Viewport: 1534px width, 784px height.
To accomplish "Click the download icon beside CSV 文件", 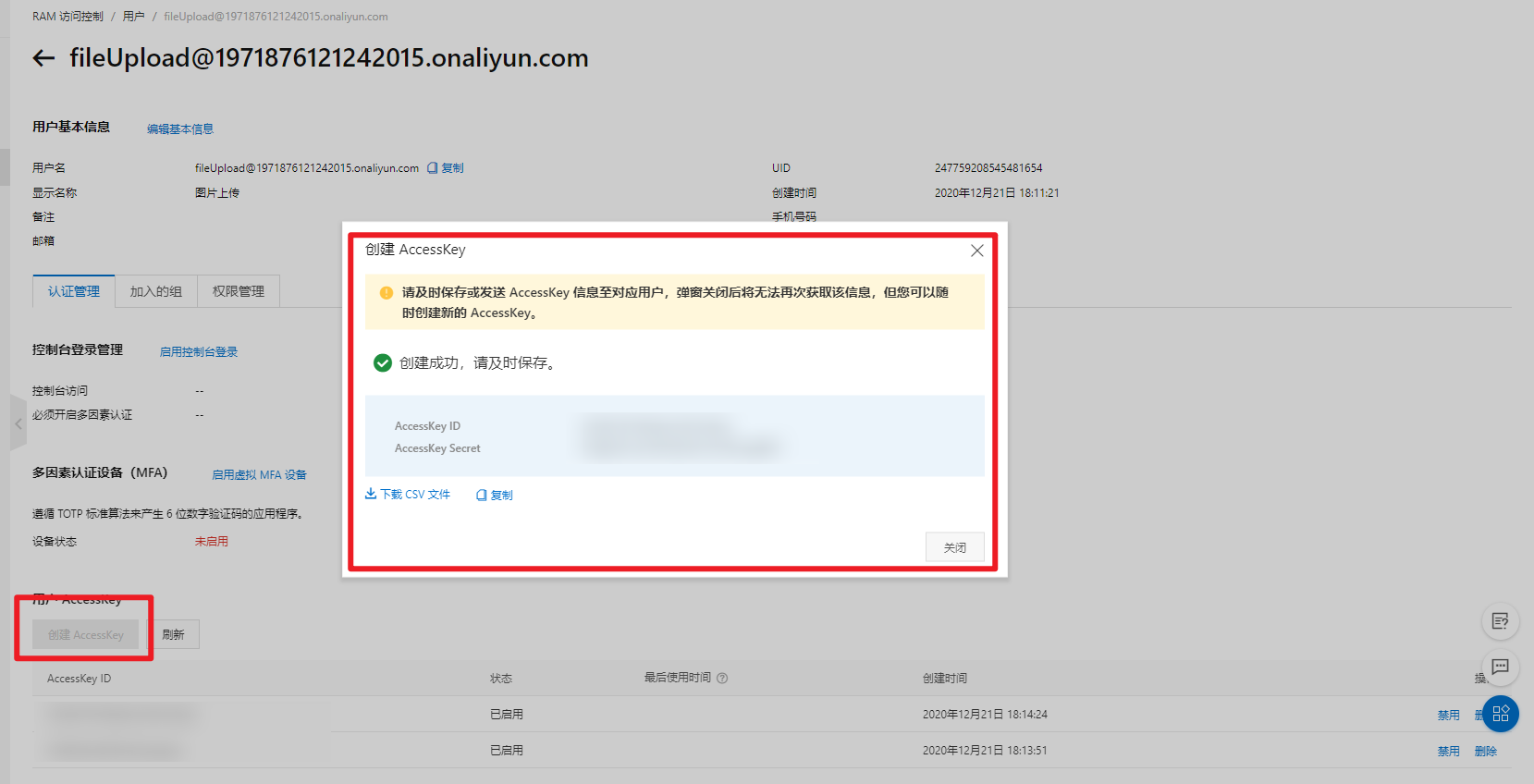I will (x=371, y=494).
